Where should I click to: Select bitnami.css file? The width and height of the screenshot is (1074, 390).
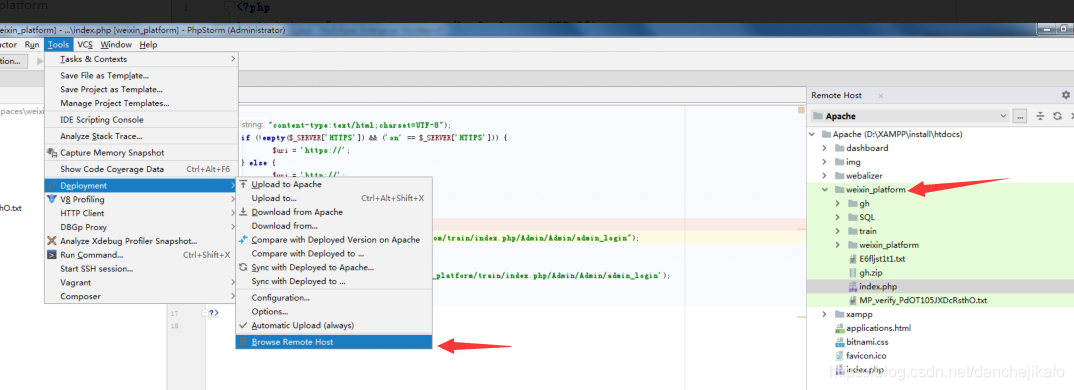(866, 341)
